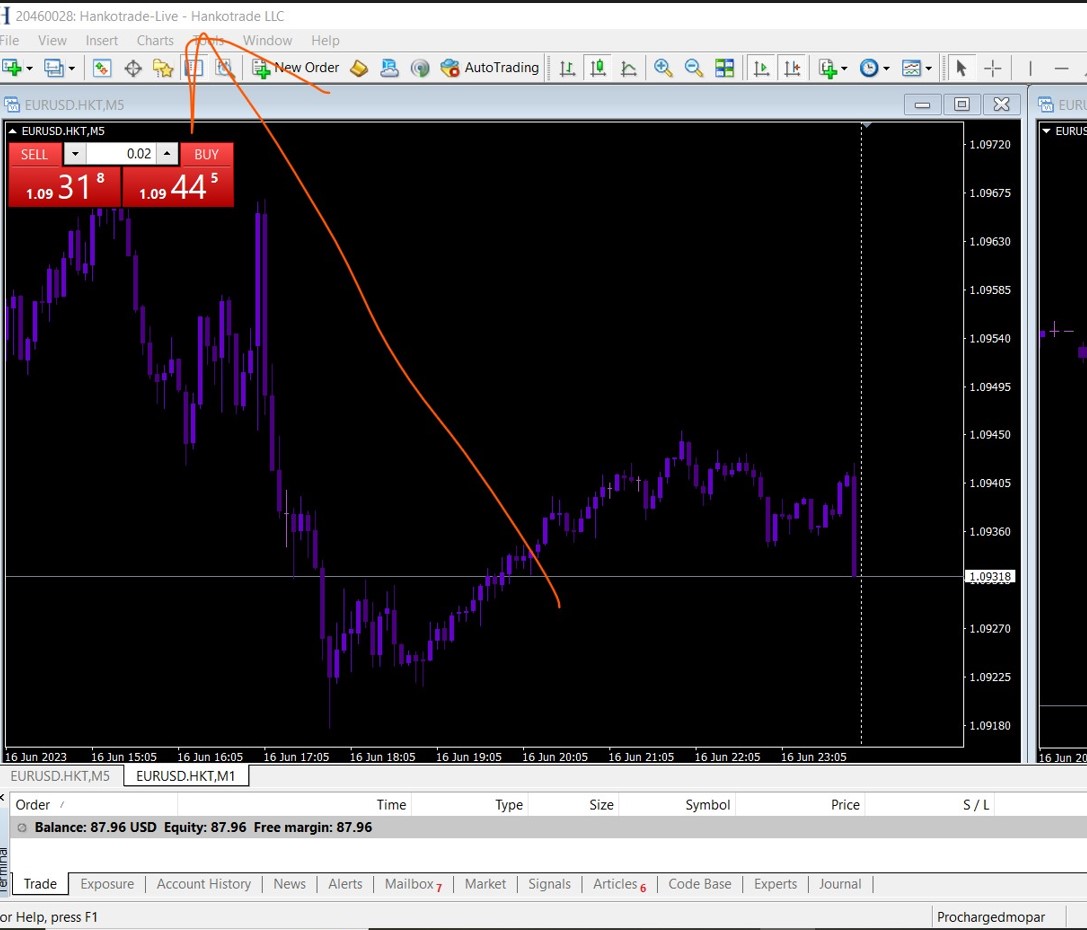Click the yellow MetaEditor icon
1087x930 pixels.
(x=359, y=68)
